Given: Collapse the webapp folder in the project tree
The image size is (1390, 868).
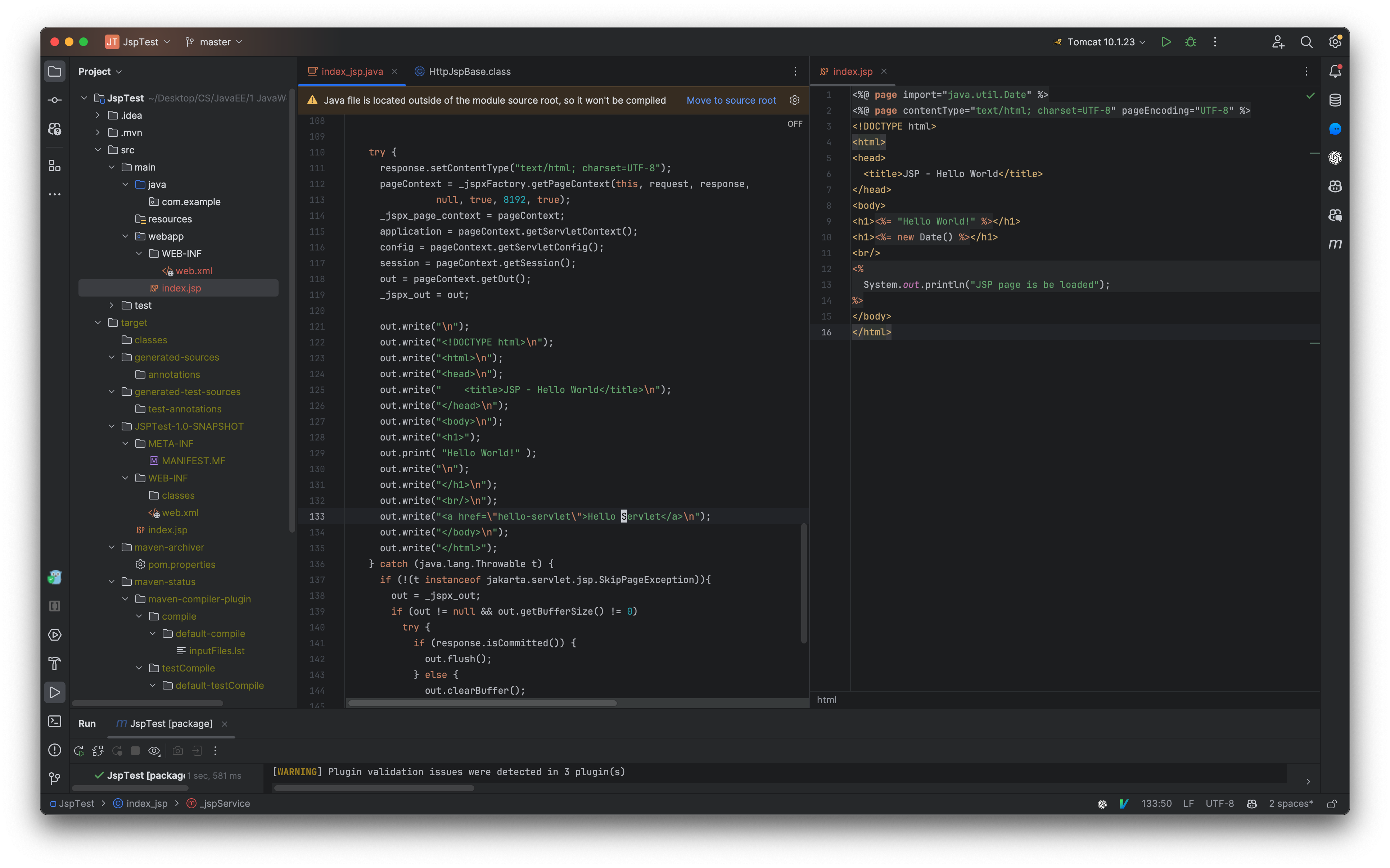Looking at the screenshot, I should 125,236.
